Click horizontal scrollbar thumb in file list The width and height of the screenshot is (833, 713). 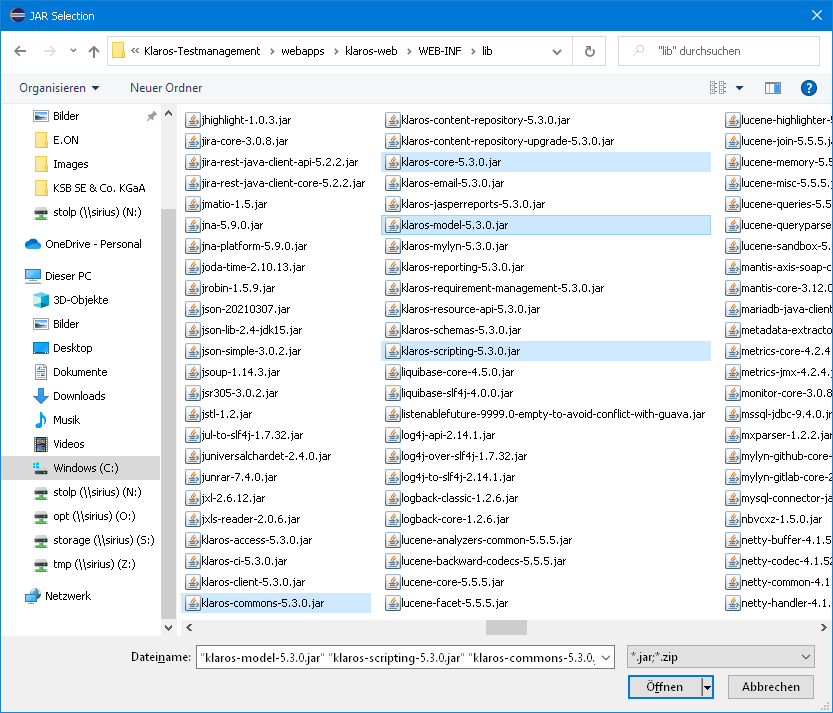pos(506,627)
